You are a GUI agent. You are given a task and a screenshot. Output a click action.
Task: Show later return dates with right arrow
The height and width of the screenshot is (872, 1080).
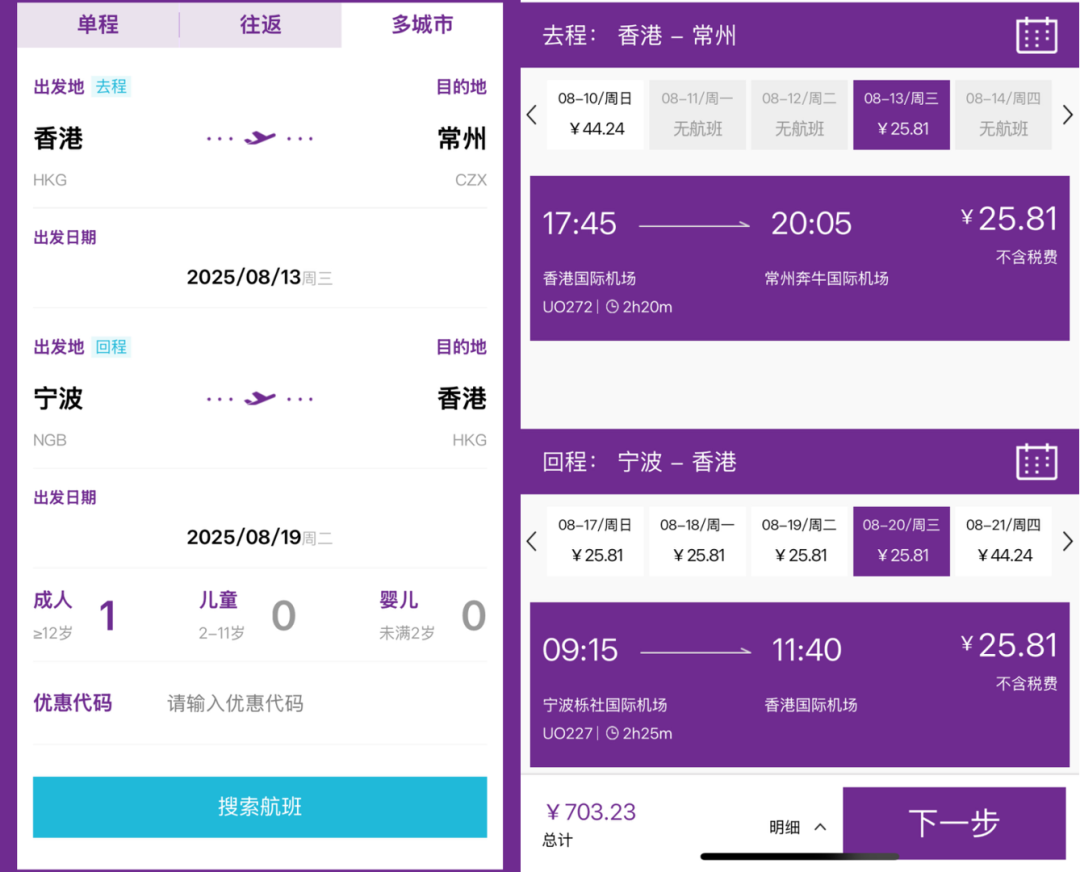[x=1067, y=541]
